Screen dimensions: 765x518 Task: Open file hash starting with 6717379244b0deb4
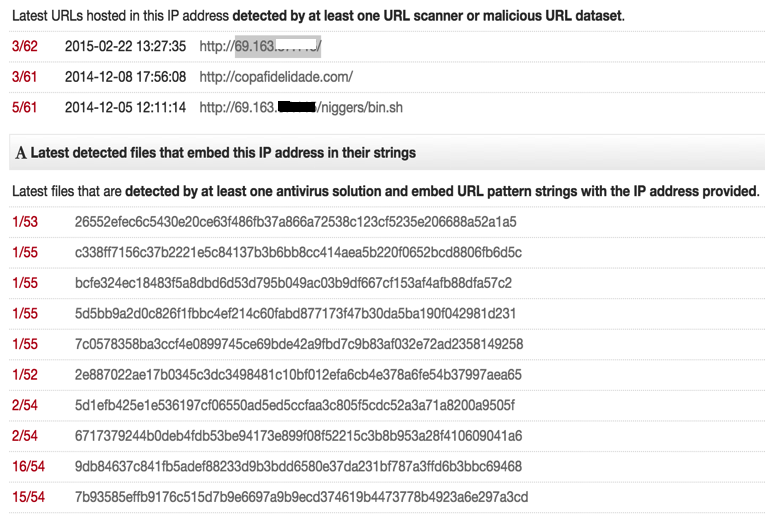pos(299,436)
